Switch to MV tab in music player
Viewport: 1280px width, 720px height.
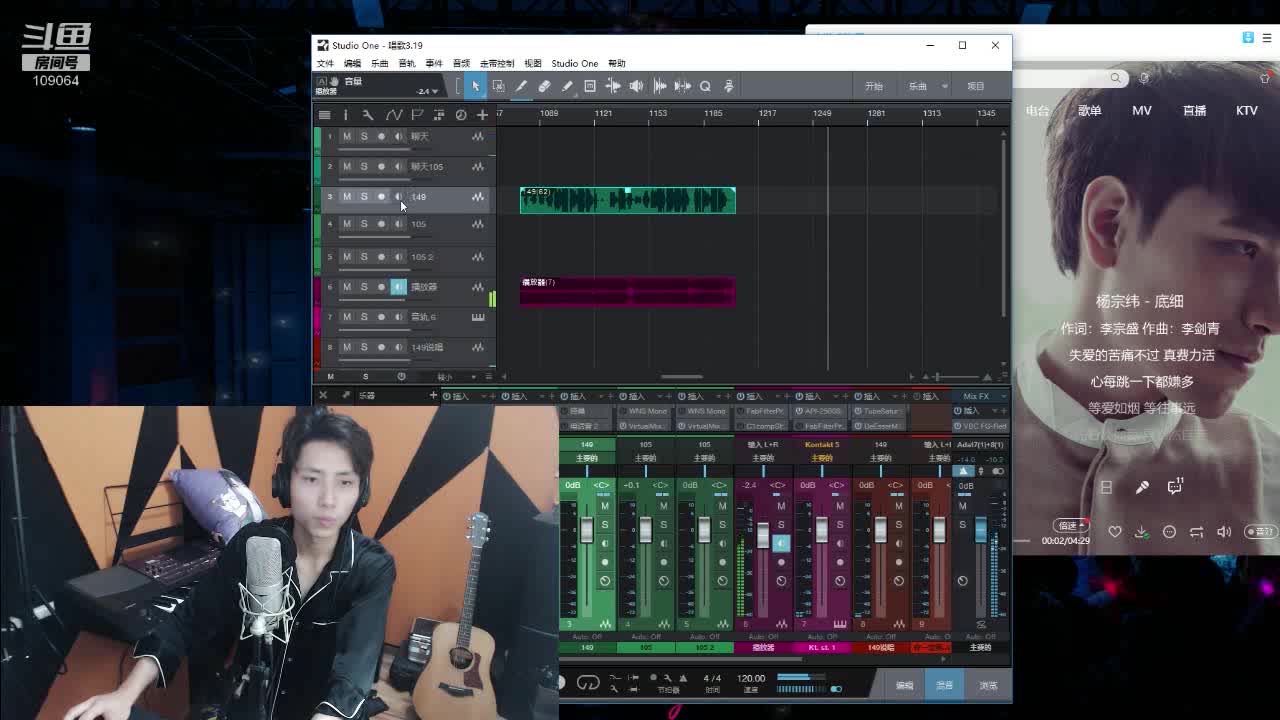click(x=1142, y=111)
